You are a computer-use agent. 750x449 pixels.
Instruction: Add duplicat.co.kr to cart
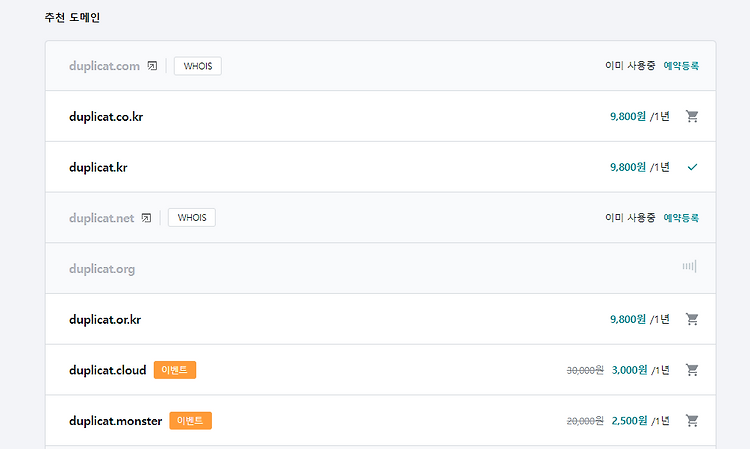(692, 116)
